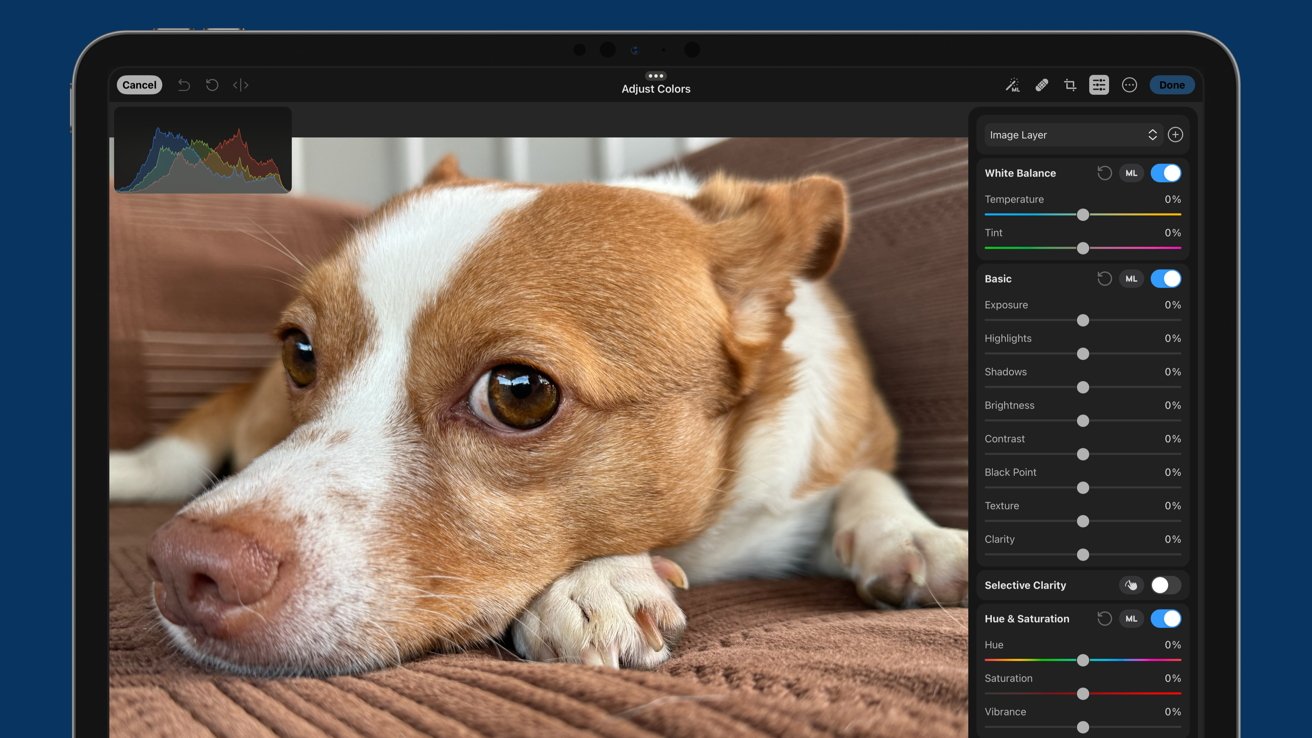
Task: Open the More options ellipsis menu
Action: [1129, 85]
